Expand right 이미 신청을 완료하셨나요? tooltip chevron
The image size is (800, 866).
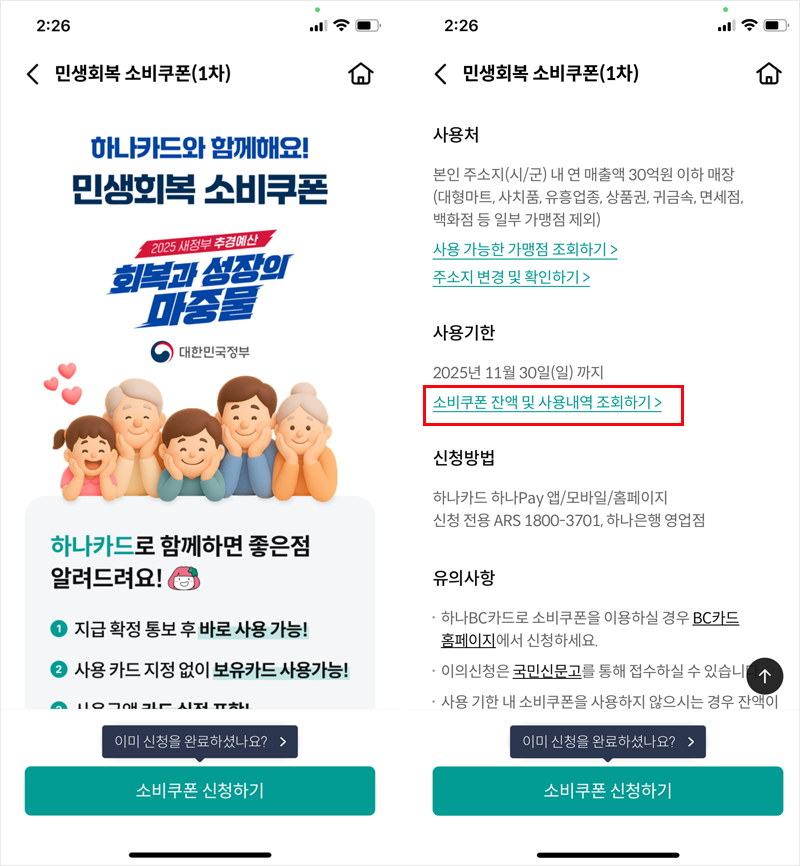(x=691, y=742)
